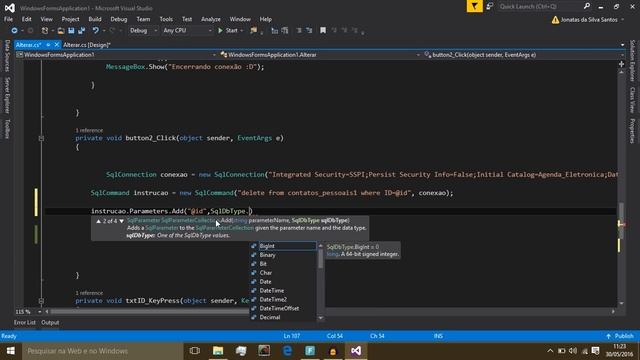Open the button2_Click member dropdown

524,55
